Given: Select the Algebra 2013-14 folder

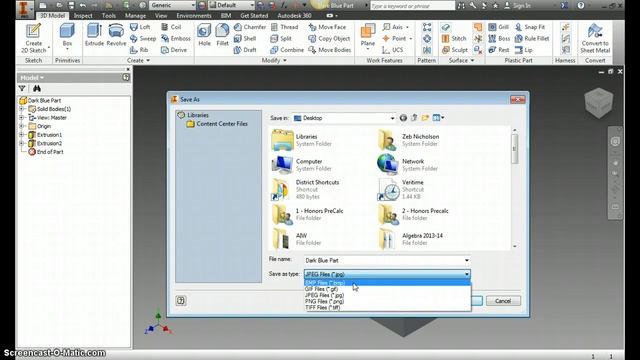Looking at the screenshot, I should [x=411, y=239].
